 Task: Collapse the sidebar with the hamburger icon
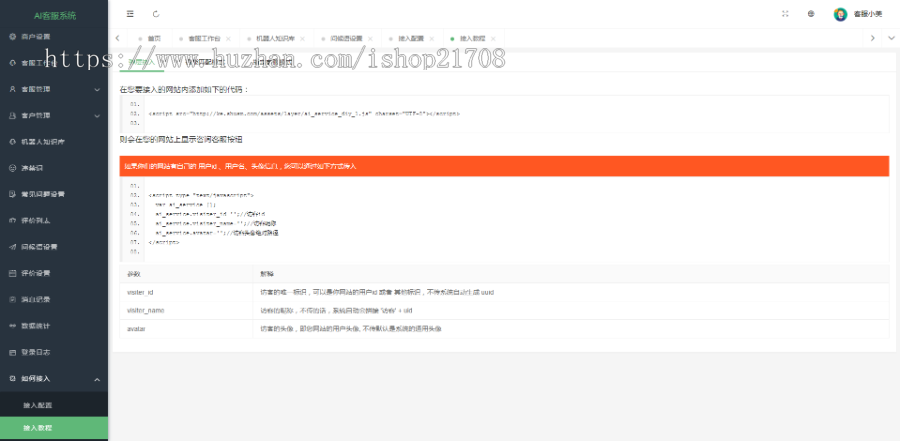(130, 14)
